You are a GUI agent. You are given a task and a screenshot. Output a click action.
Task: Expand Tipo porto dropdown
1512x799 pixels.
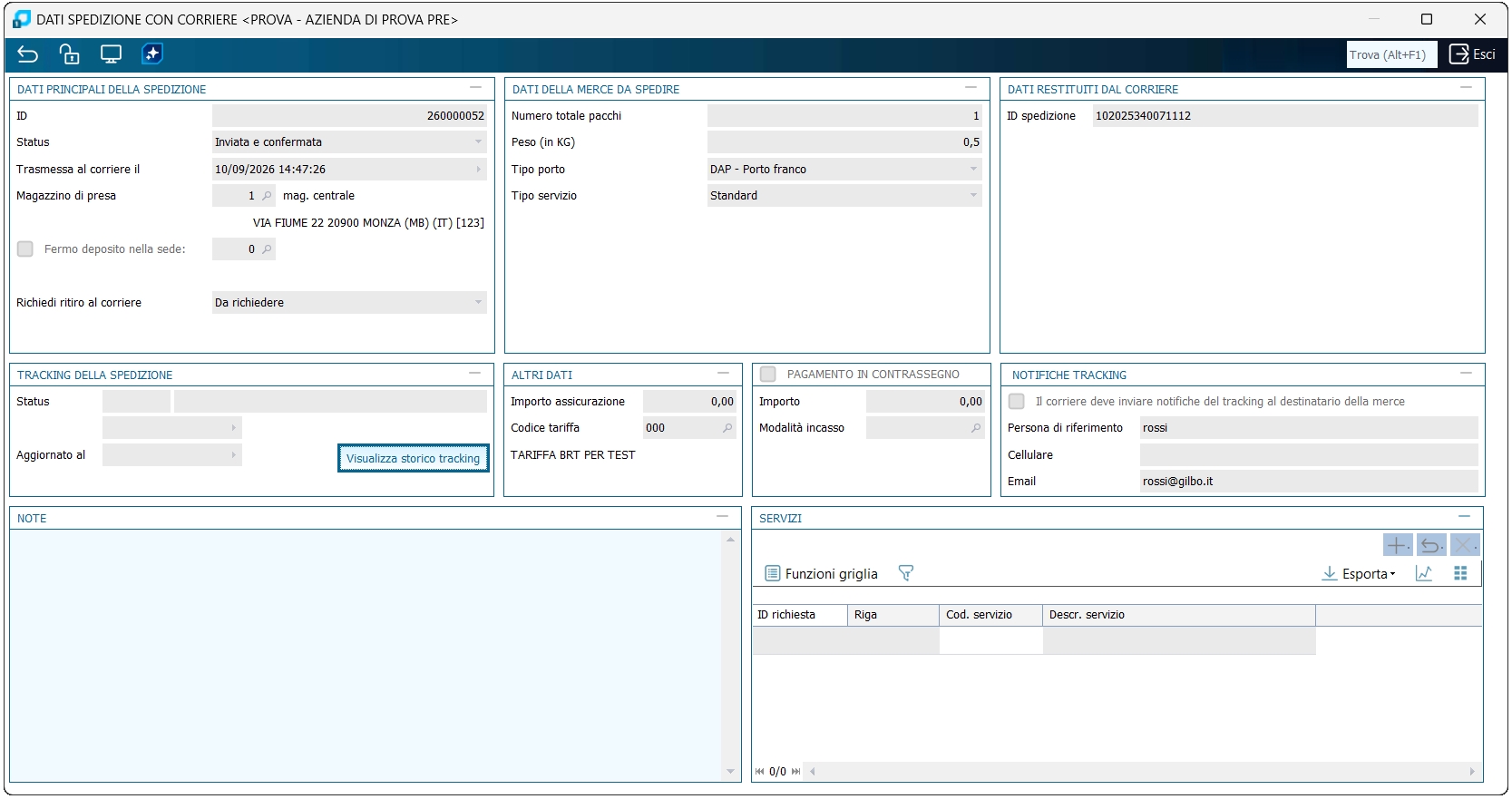[x=844, y=170]
